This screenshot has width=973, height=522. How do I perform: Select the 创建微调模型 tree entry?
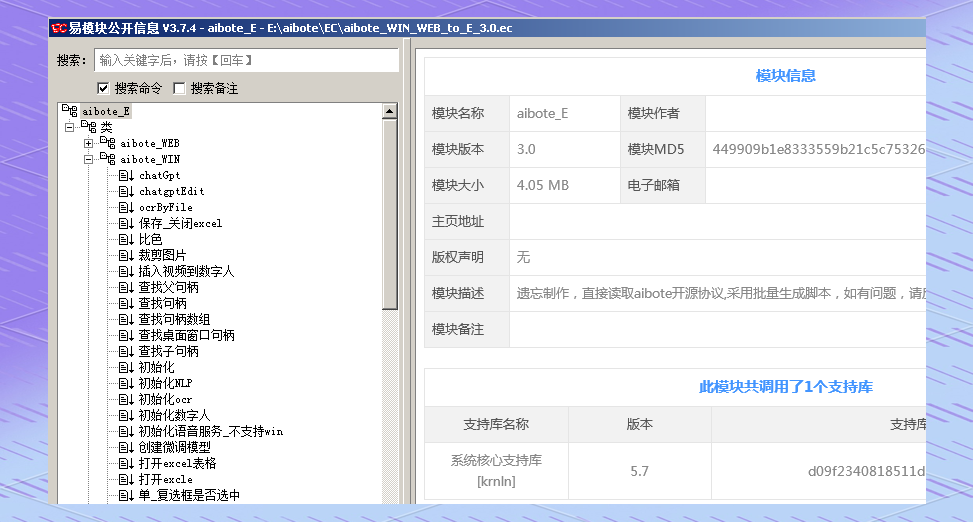(174, 448)
